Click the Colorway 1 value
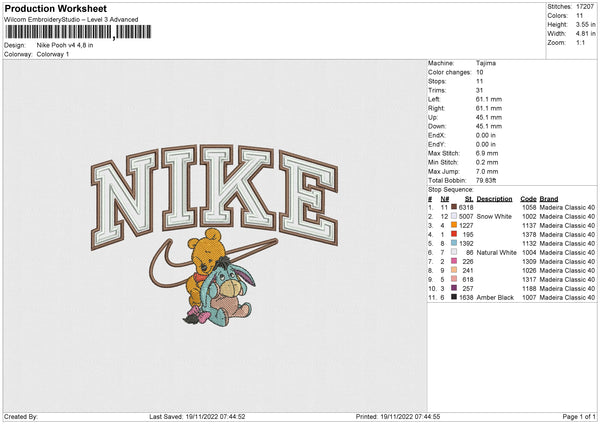The image size is (600, 424). point(53,54)
